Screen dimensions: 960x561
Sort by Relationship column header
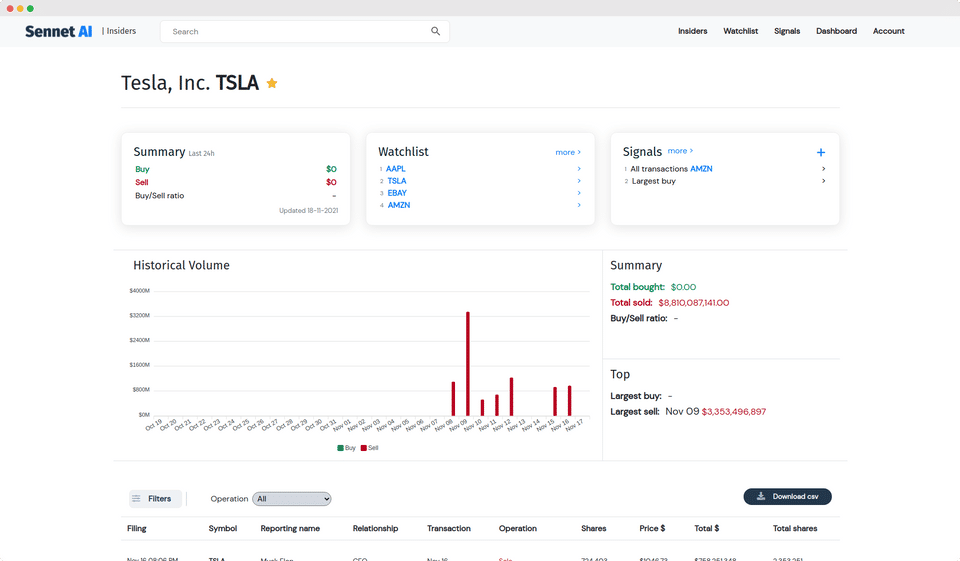point(375,528)
